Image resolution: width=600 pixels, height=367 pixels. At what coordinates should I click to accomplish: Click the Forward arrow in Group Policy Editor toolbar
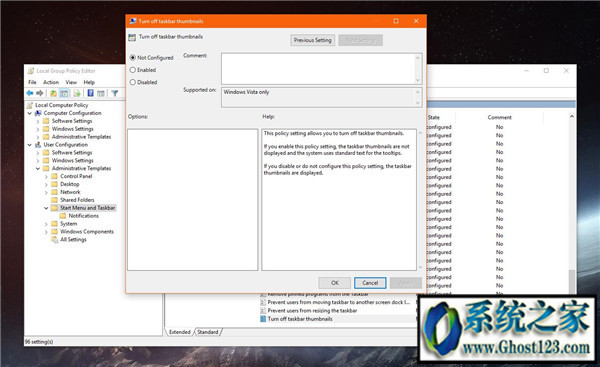[x=40, y=93]
